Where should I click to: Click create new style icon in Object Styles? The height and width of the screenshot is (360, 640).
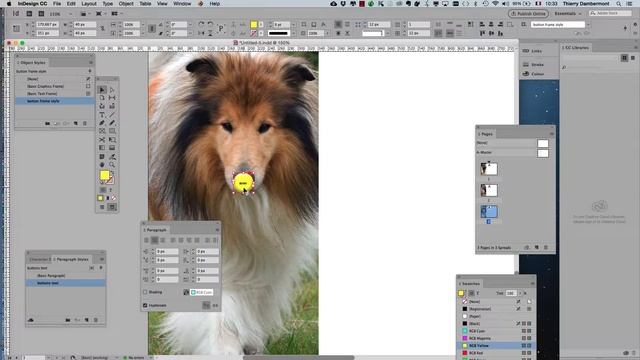[x=76, y=123]
